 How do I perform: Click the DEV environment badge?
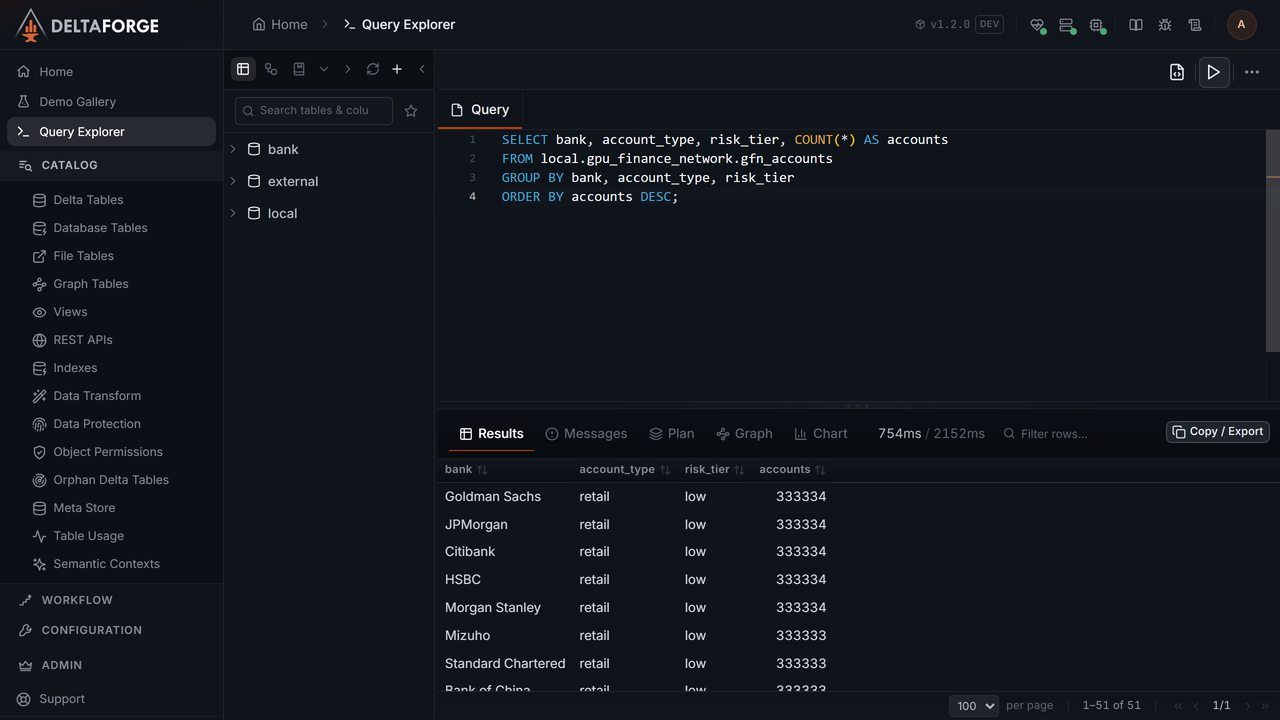point(989,25)
